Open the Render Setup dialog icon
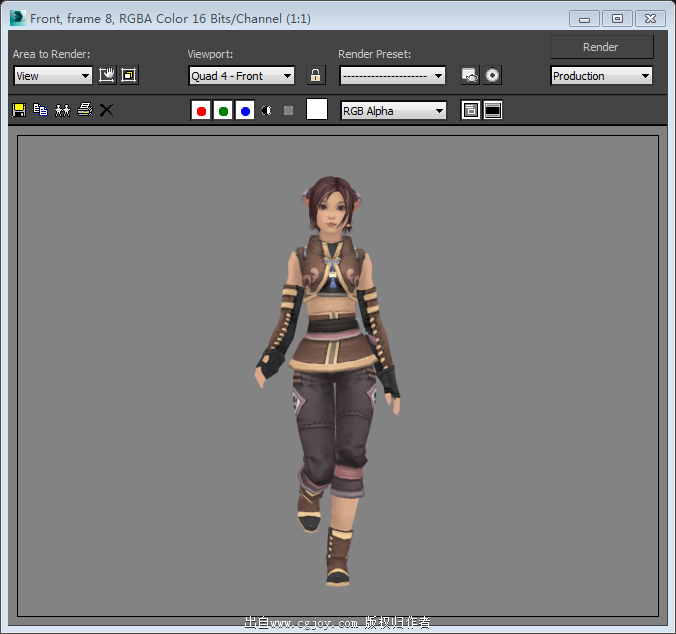The height and width of the screenshot is (634, 676). click(x=469, y=75)
